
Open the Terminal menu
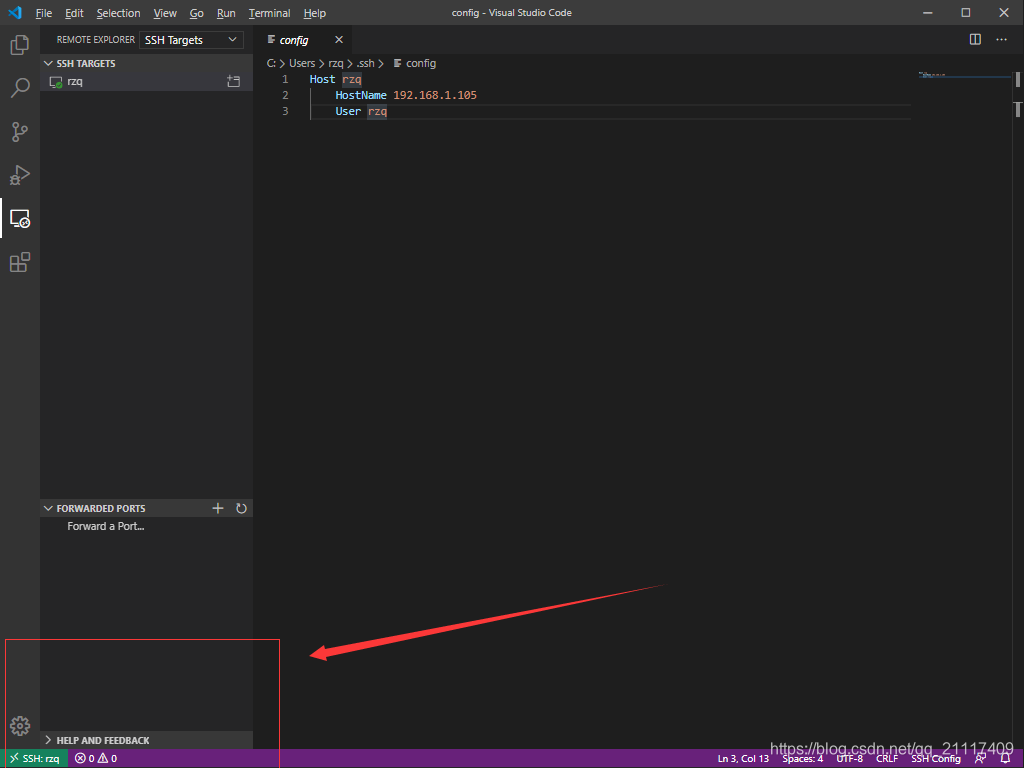[x=269, y=13]
